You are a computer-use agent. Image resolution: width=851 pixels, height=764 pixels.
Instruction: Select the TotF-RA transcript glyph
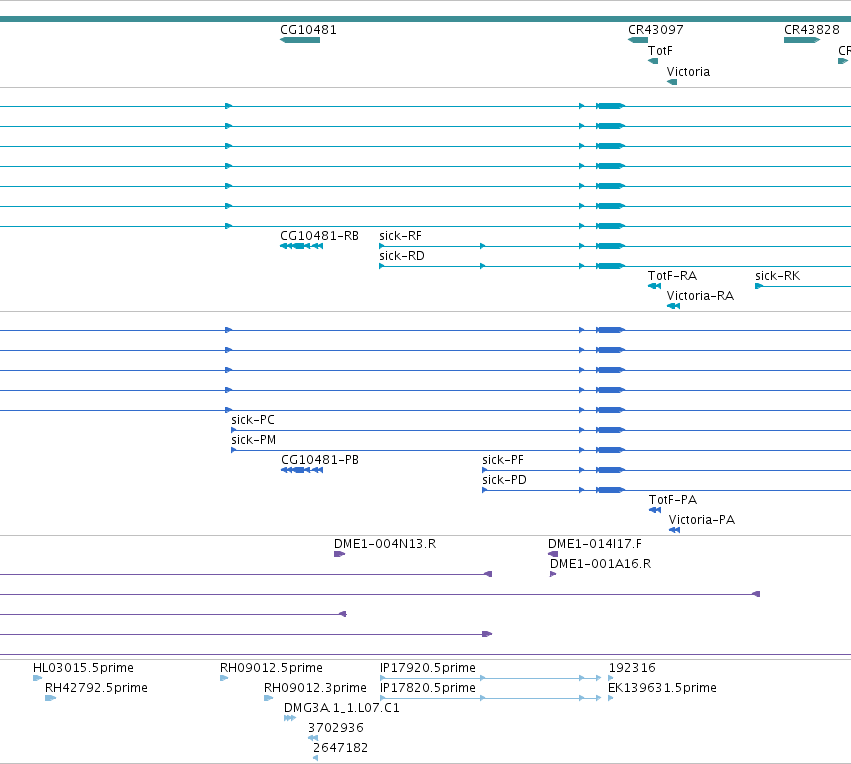[655, 286]
